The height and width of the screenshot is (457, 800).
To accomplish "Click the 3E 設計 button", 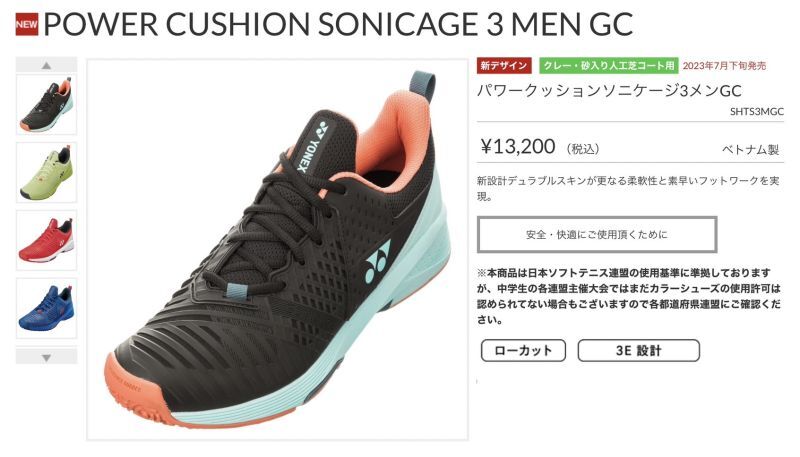I will (x=638, y=350).
